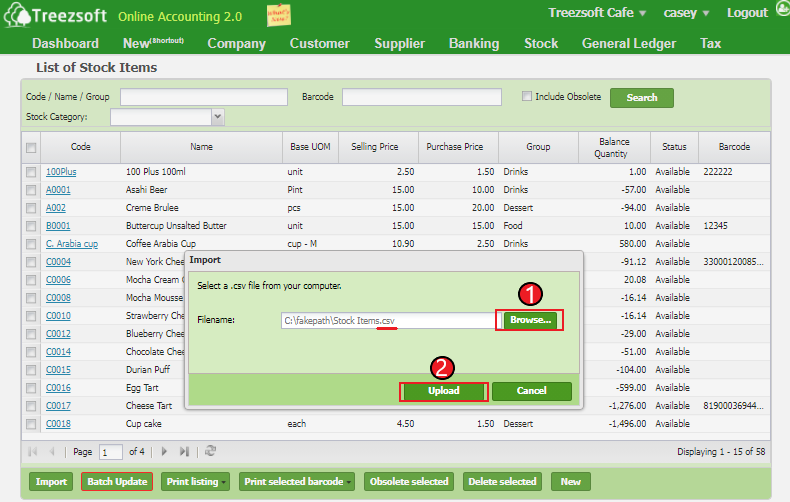Go to the next page arrow
Image resolution: width=790 pixels, height=502 pixels.
(164, 452)
